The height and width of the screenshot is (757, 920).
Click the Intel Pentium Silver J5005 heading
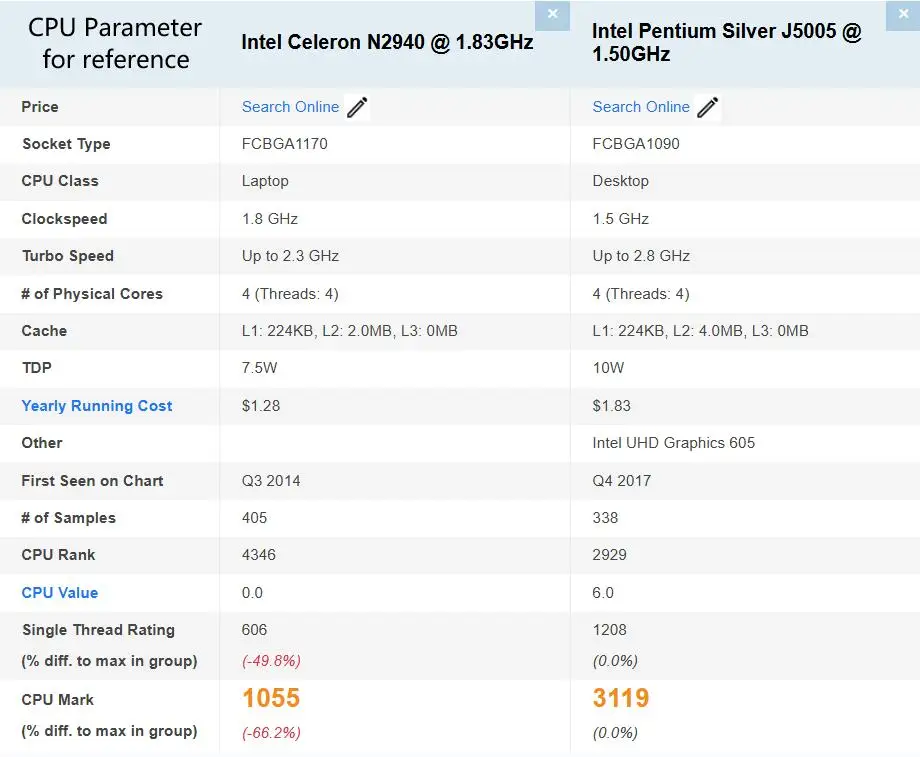pos(726,42)
